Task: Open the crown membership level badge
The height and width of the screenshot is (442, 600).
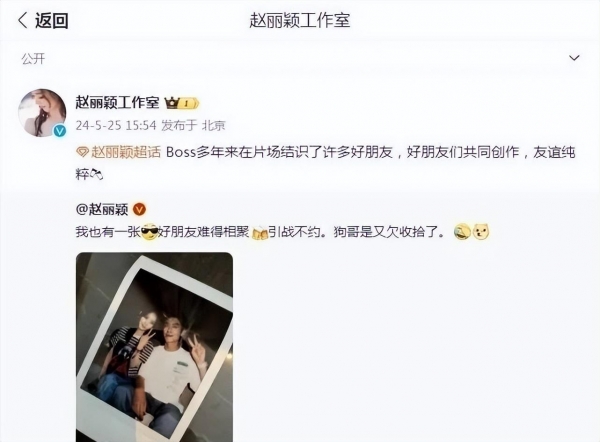Action: point(182,103)
